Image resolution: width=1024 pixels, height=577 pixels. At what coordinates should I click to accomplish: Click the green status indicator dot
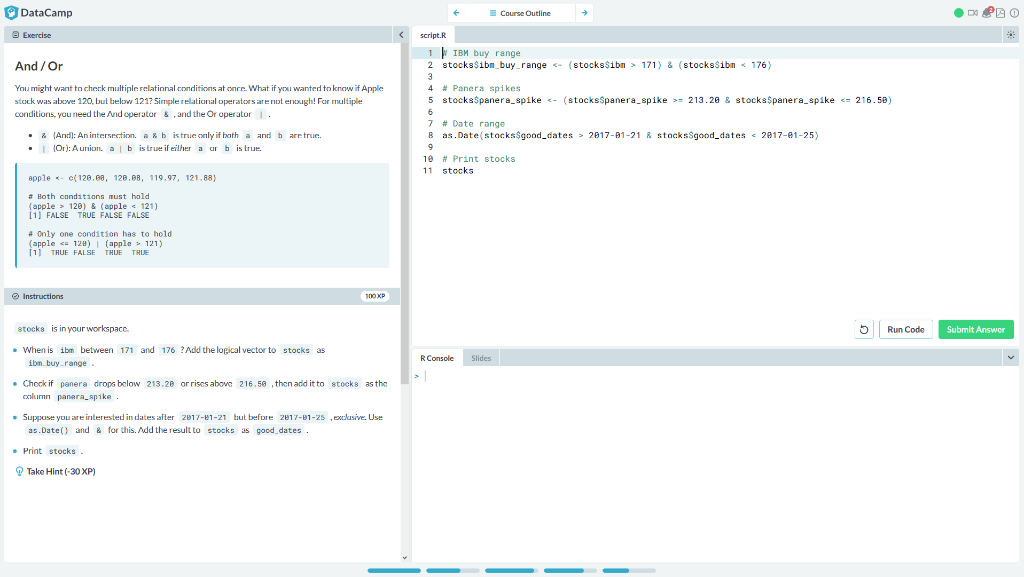[x=958, y=13]
